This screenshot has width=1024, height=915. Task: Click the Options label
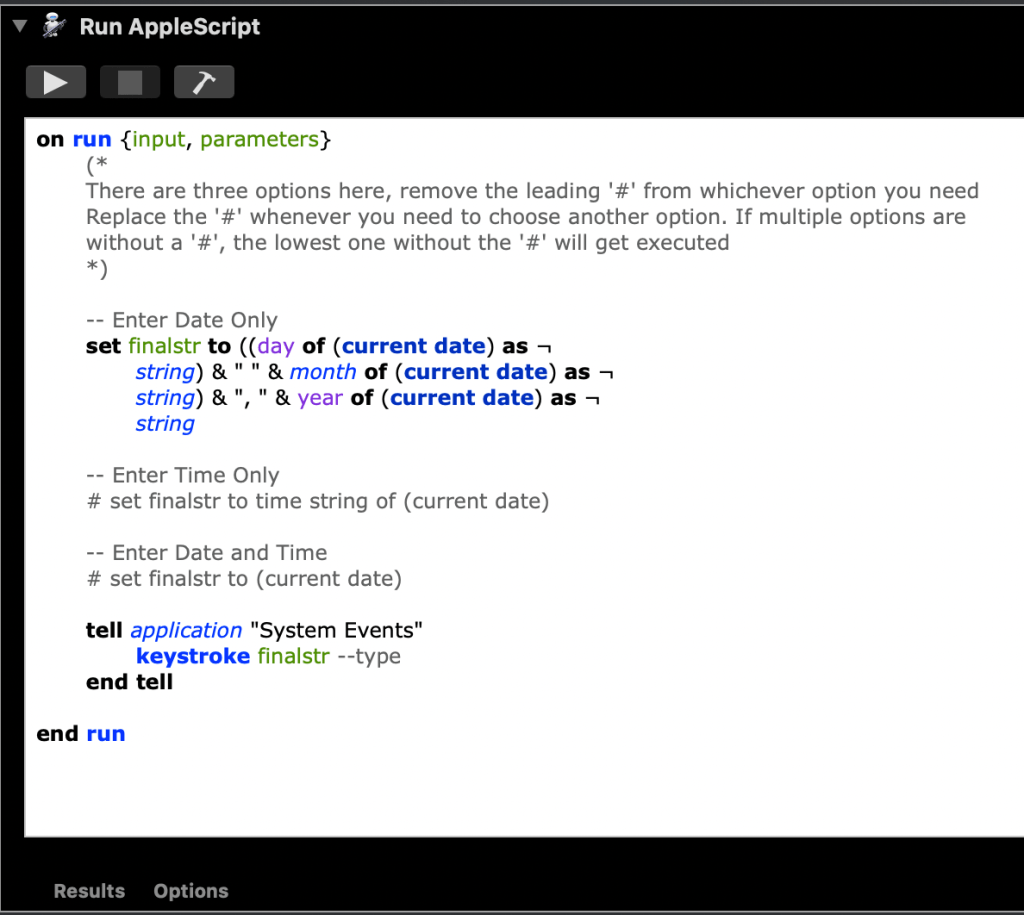(x=190, y=891)
